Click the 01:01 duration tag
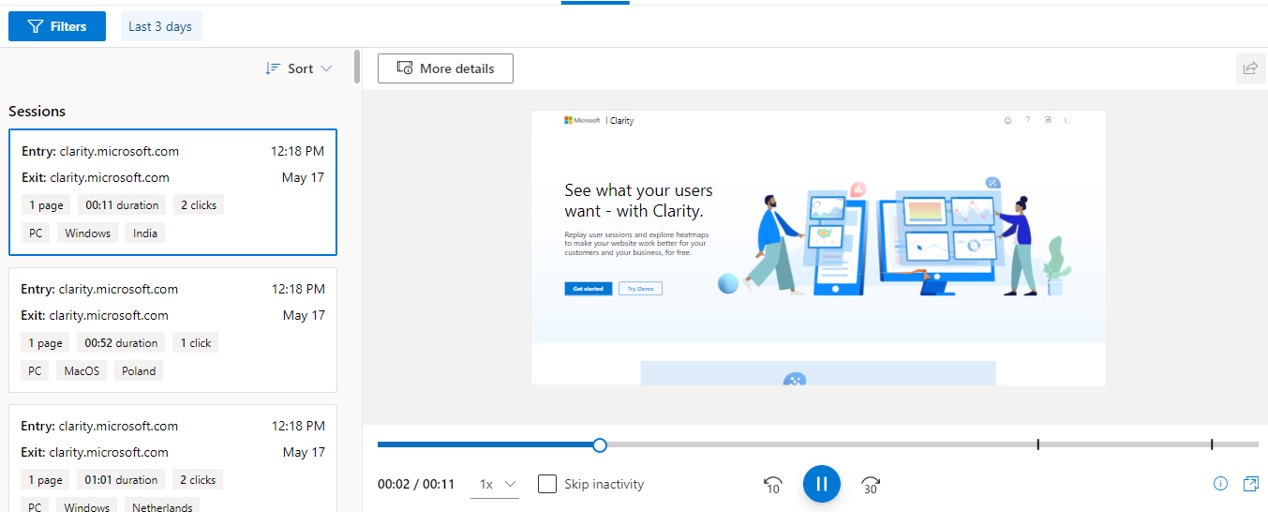 122,480
